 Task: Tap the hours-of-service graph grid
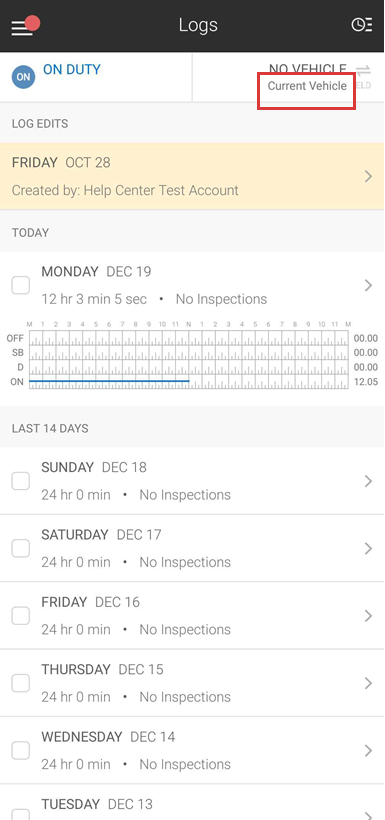(189, 360)
